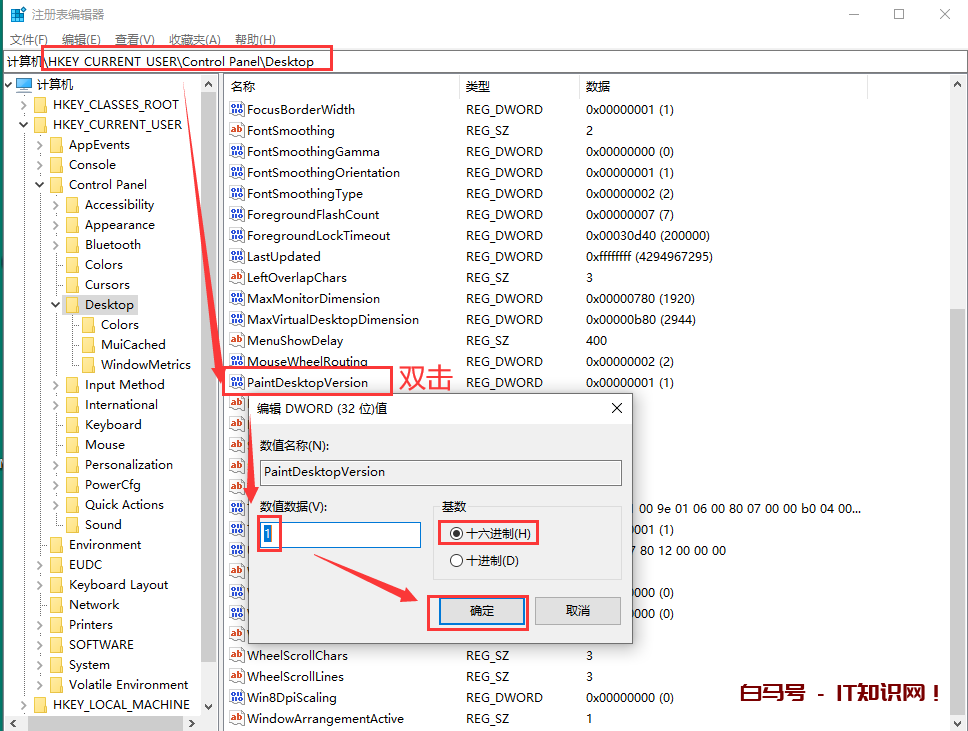Open the 文件(F) menu
968x731 pixels.
[28, 40]
